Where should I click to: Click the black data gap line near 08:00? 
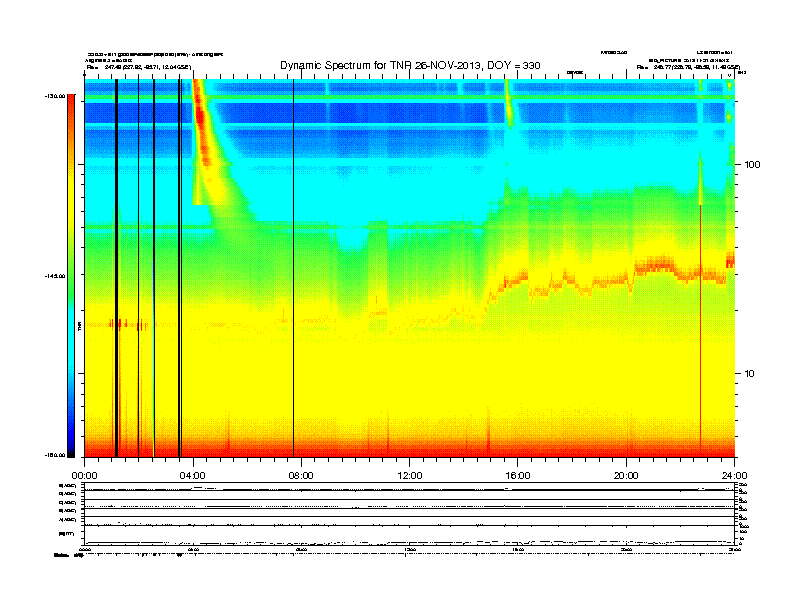point(293,268)
